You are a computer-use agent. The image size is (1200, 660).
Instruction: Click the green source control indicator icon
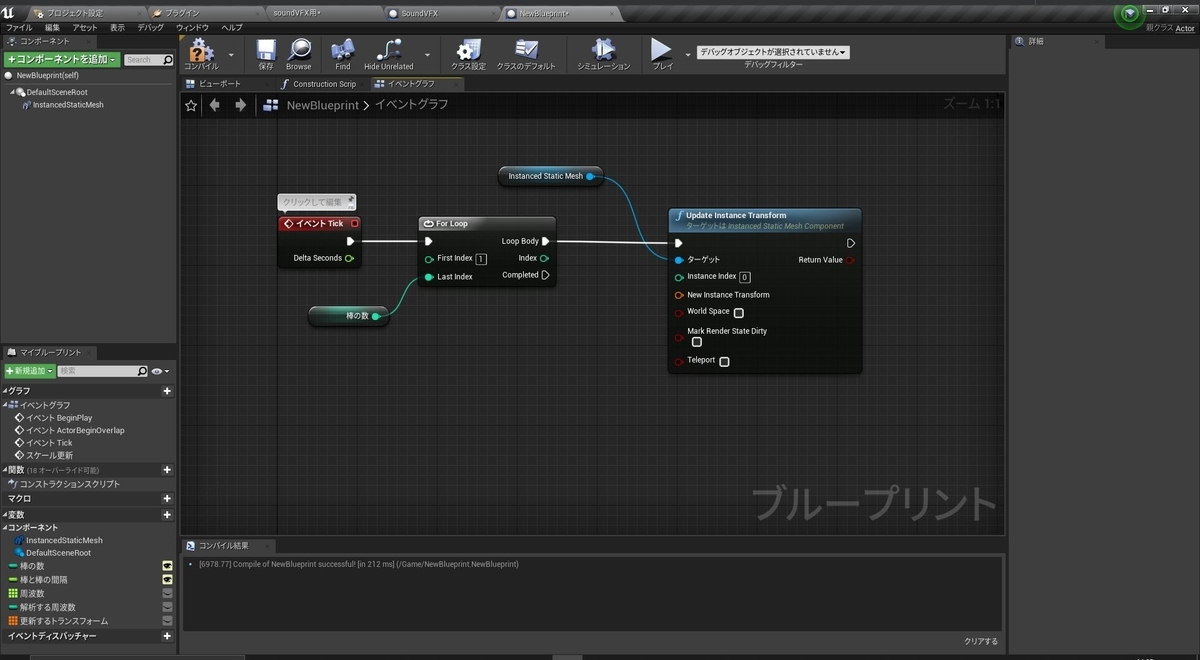coord(1130,14)
